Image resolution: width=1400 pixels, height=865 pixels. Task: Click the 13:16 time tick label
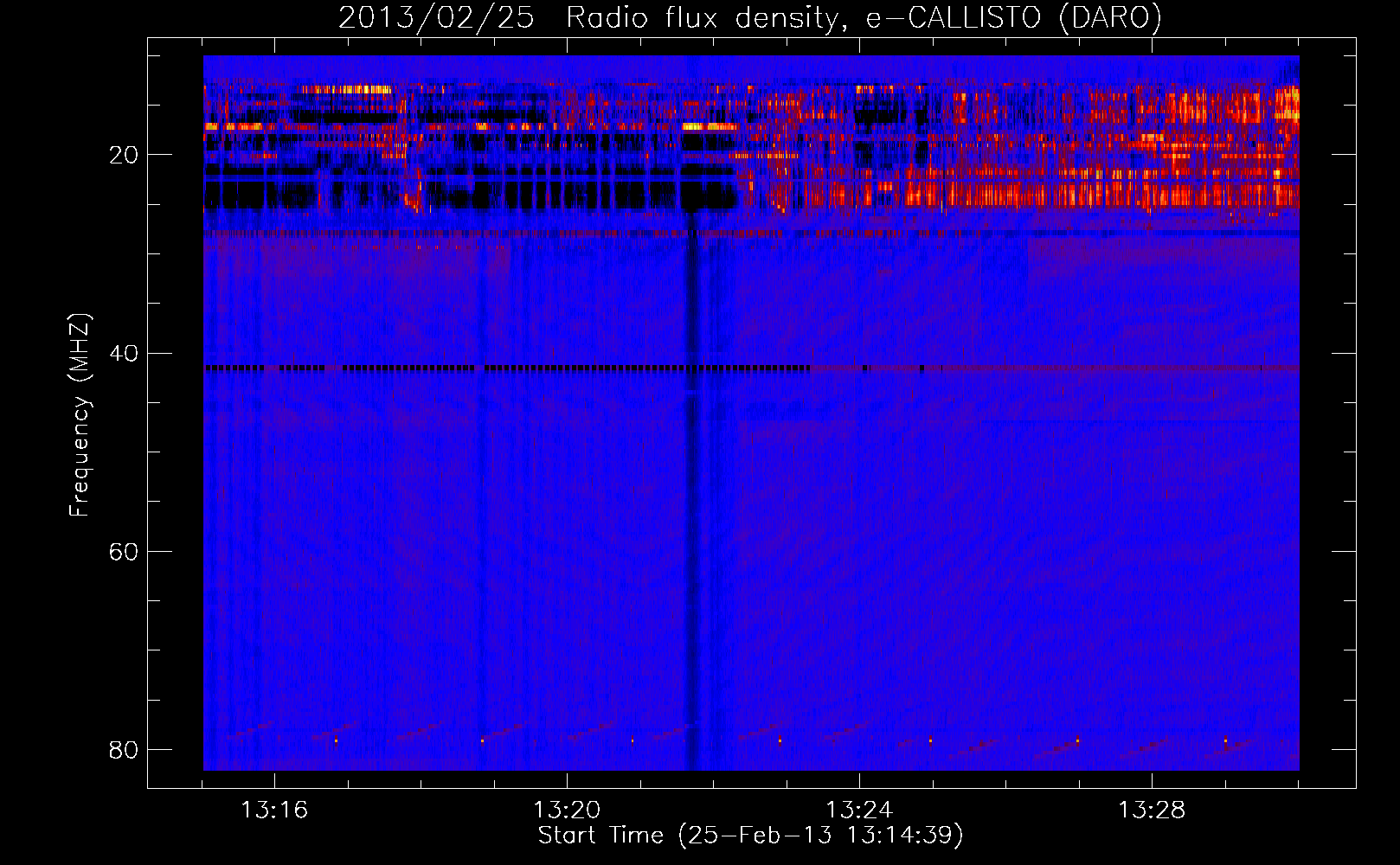pos(274,811)
